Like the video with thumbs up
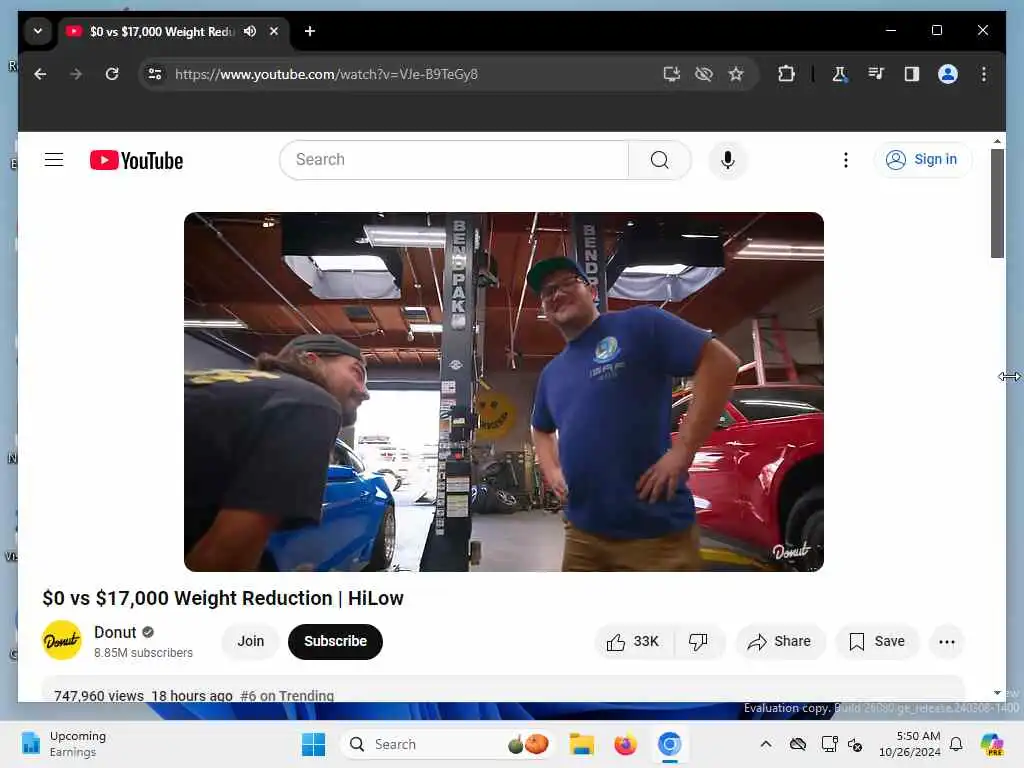The width and height of the screenshot is (1024, 768). (x=632, y=641)
